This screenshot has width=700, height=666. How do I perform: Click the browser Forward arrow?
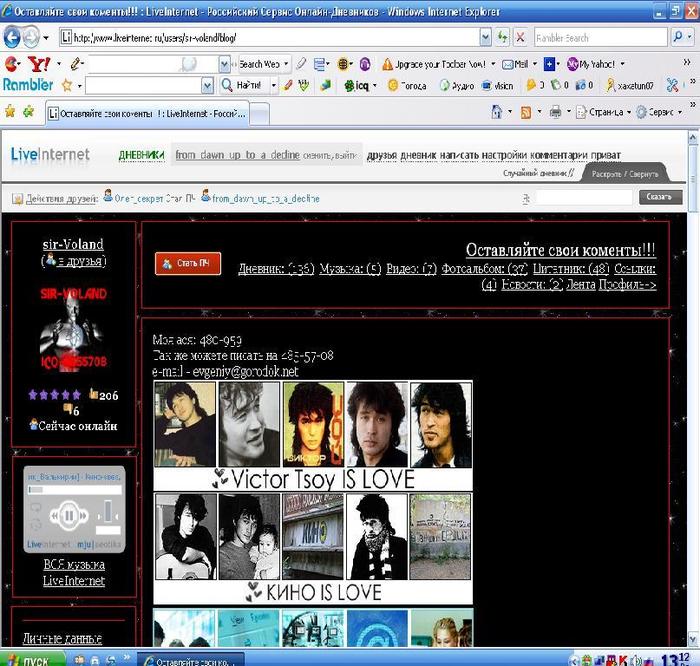pos(31,37)
